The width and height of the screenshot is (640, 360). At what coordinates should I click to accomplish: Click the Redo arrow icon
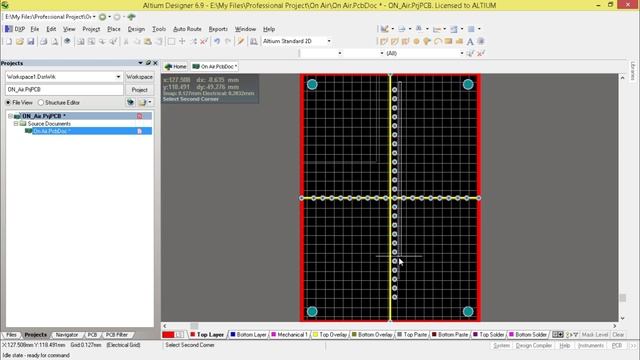228,41
